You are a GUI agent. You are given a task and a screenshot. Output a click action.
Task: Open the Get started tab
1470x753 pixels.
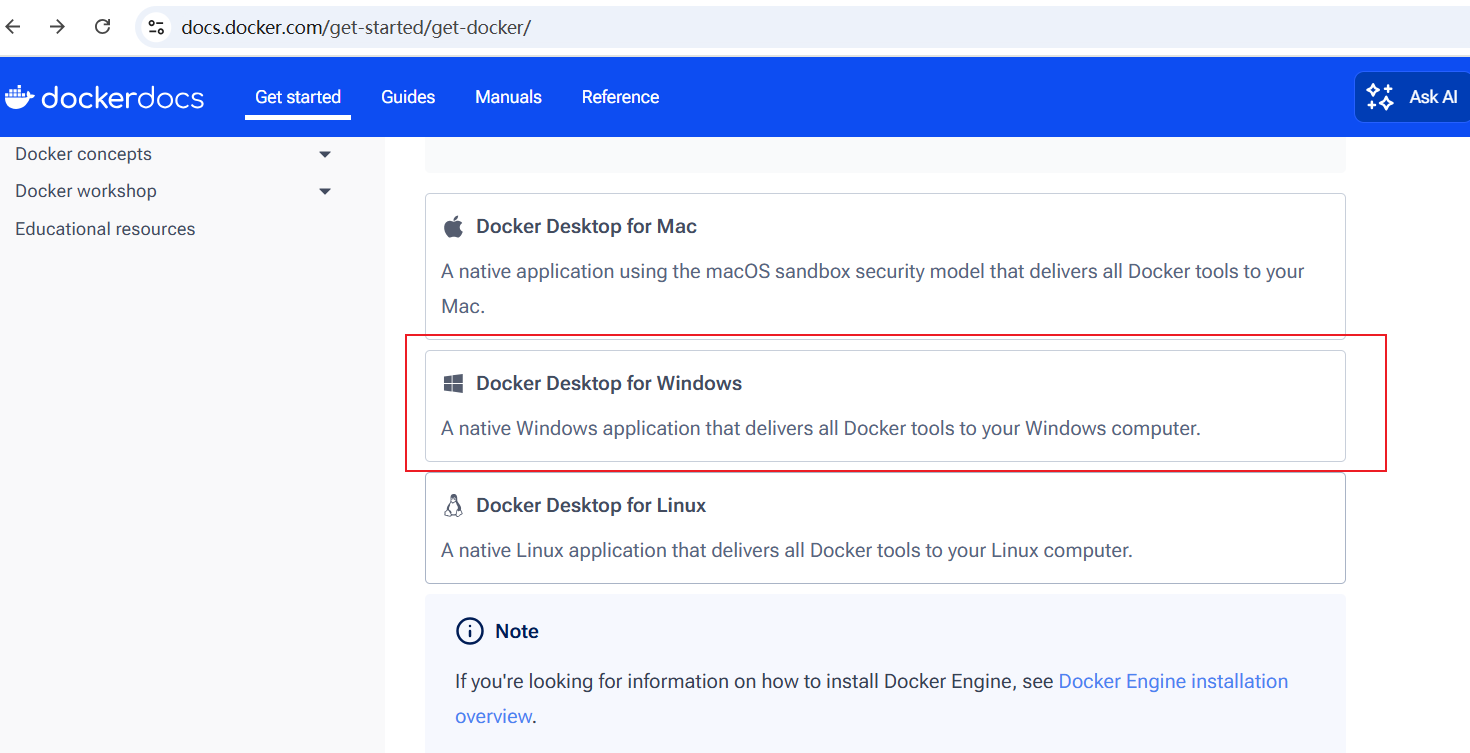click(298, 97)
